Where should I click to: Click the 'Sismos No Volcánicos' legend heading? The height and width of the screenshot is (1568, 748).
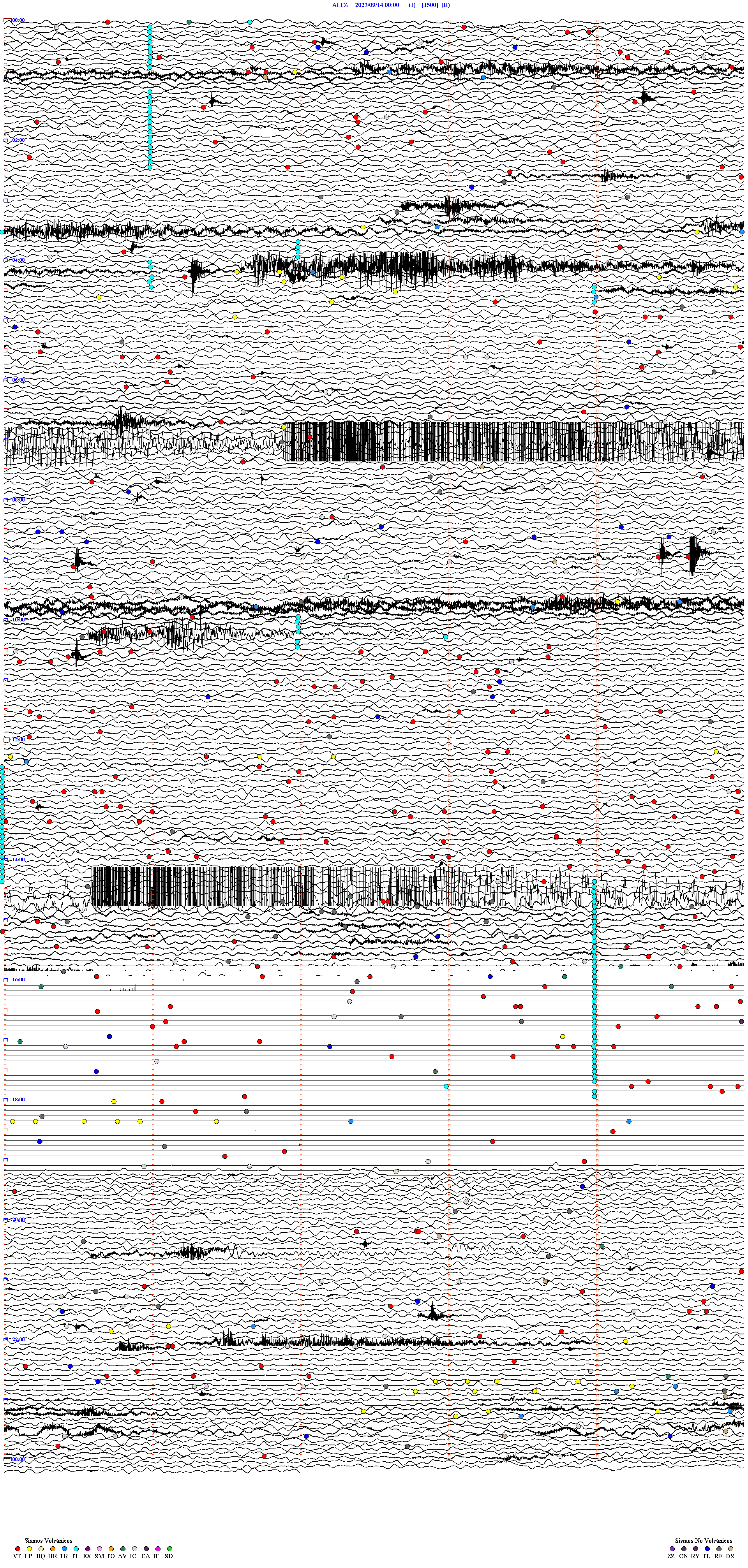click(x=704, y=1541)
